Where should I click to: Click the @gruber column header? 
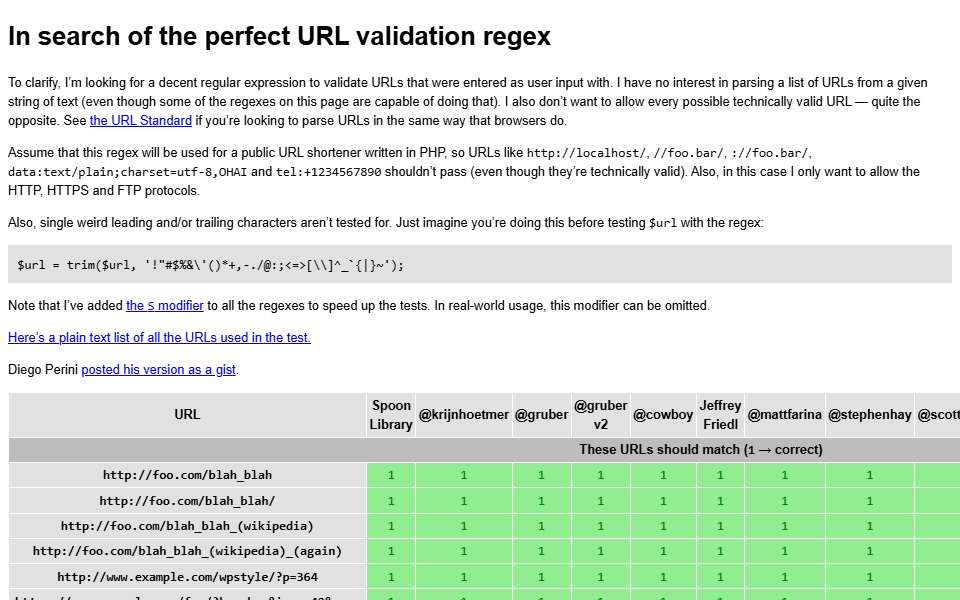[x=541, y=415]
